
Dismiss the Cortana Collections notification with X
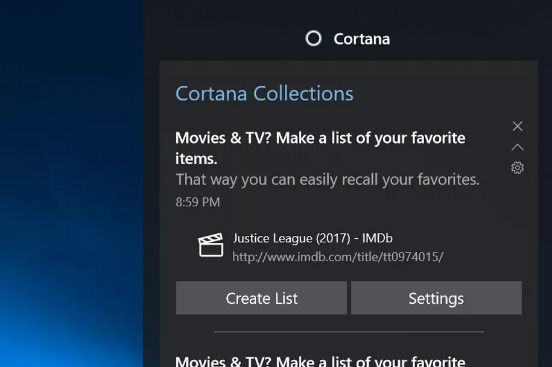click(x=517, y=126)
